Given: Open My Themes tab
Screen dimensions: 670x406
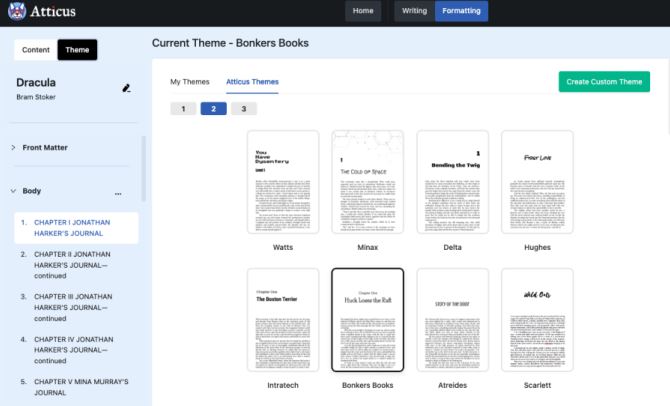Looking at the screenshot, I should tap(190, 82).
